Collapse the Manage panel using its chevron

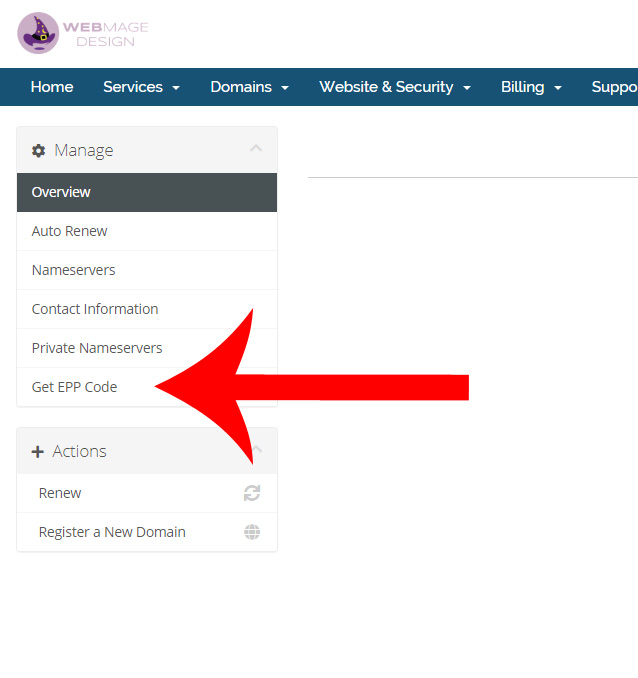pos(256,149)
